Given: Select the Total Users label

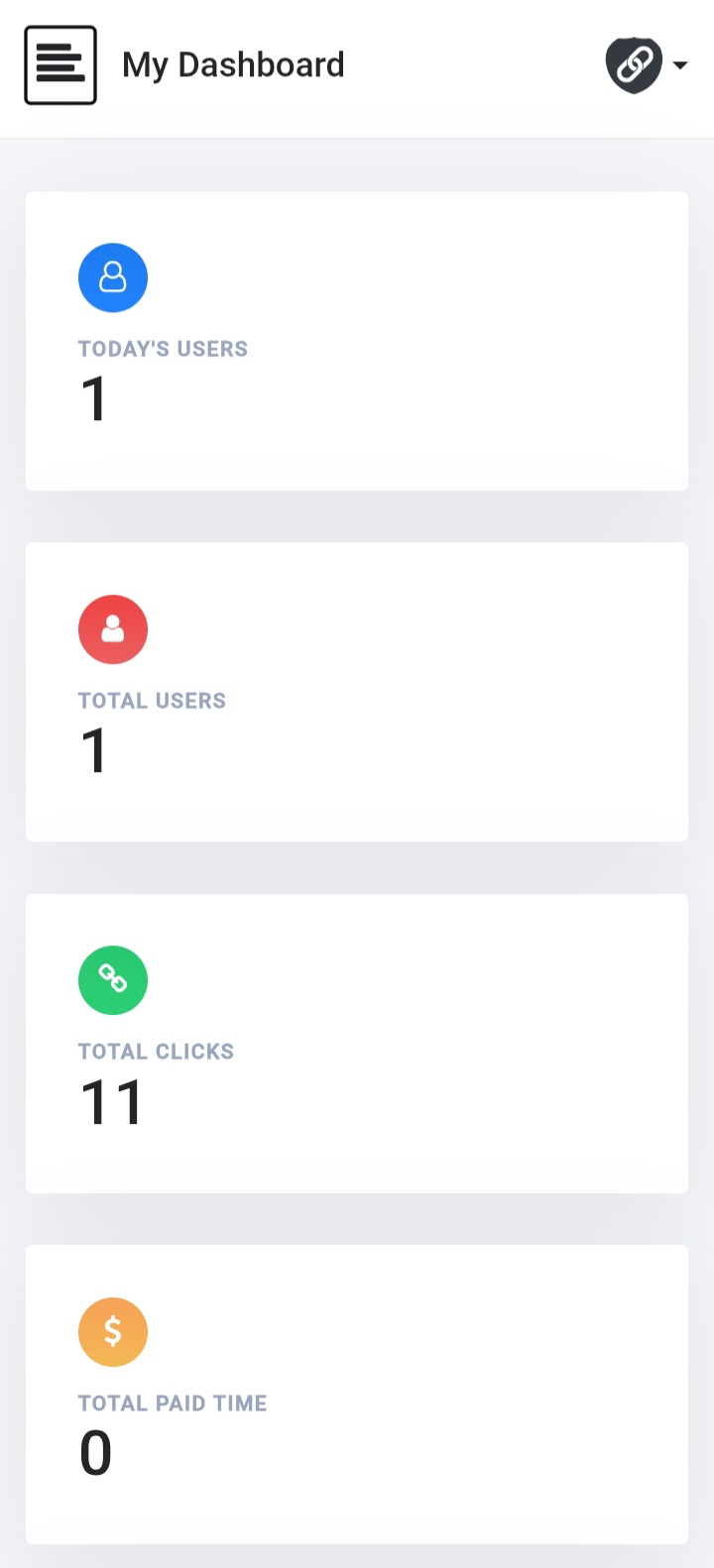Looking at the screenshot, I should click(152, 701).
